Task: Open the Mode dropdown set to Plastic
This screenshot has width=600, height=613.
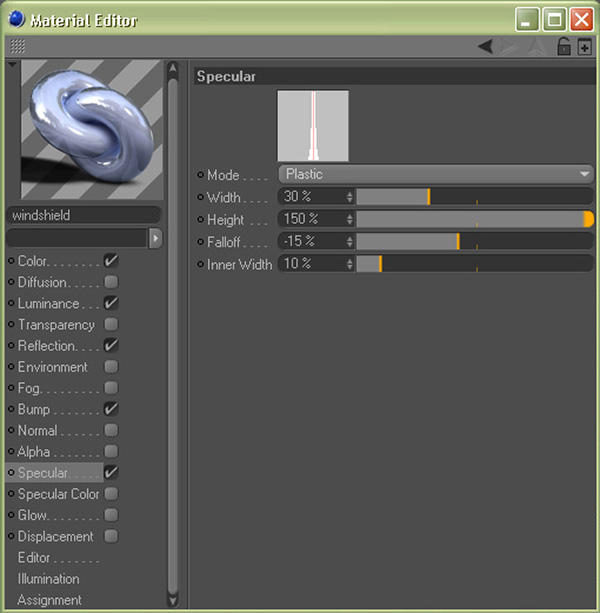Action: [435, 174]
